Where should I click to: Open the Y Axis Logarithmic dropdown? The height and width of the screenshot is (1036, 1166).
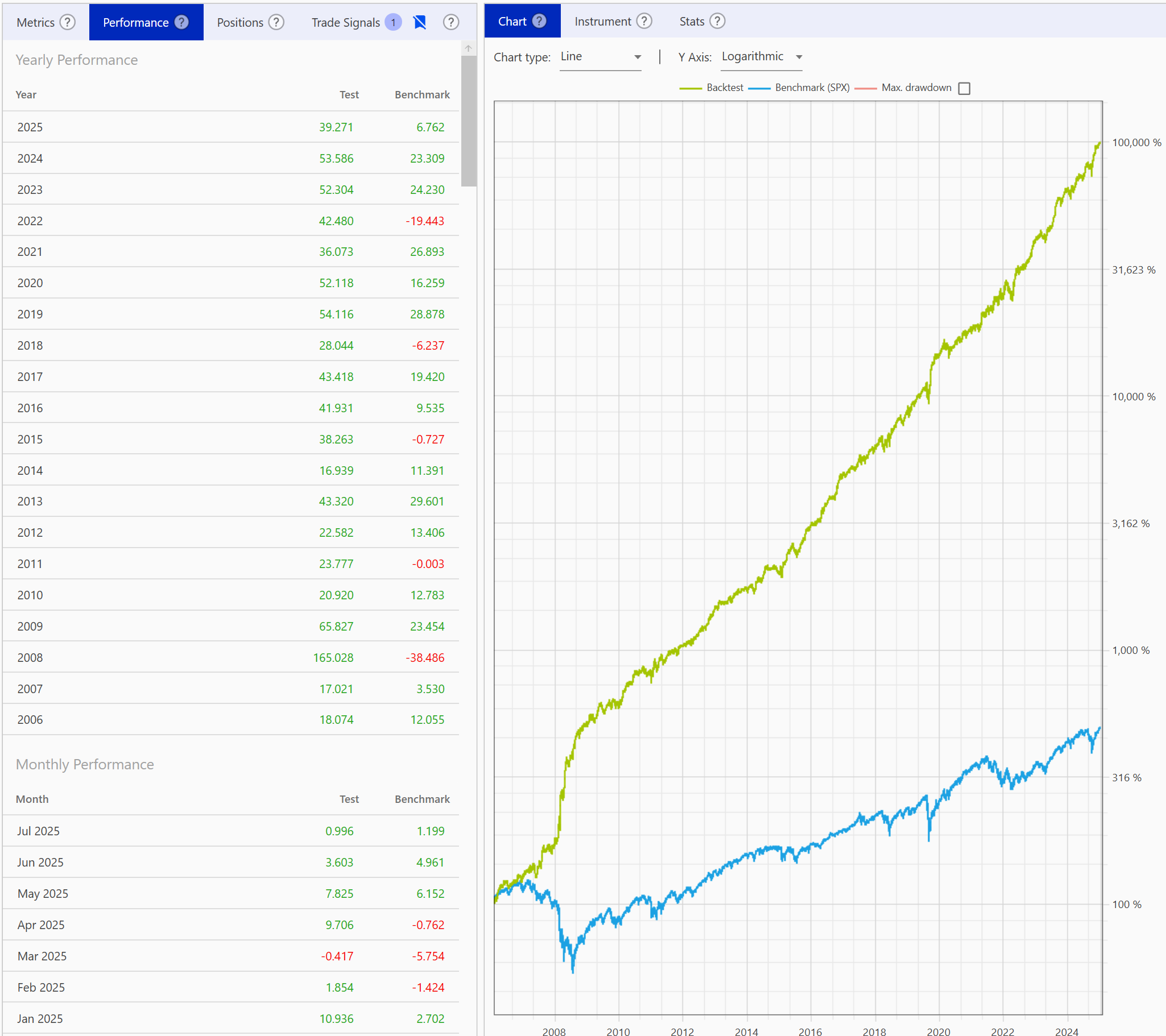(761, 57)
